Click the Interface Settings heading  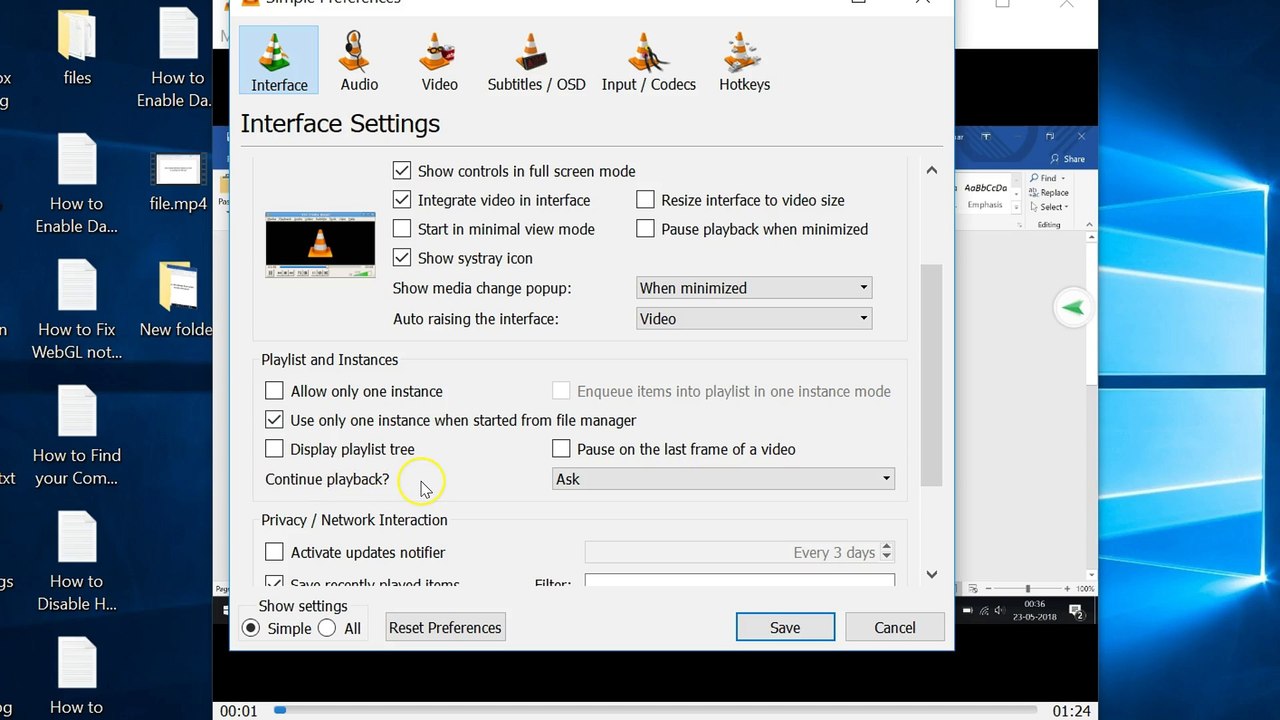click(x=340, y=124)
